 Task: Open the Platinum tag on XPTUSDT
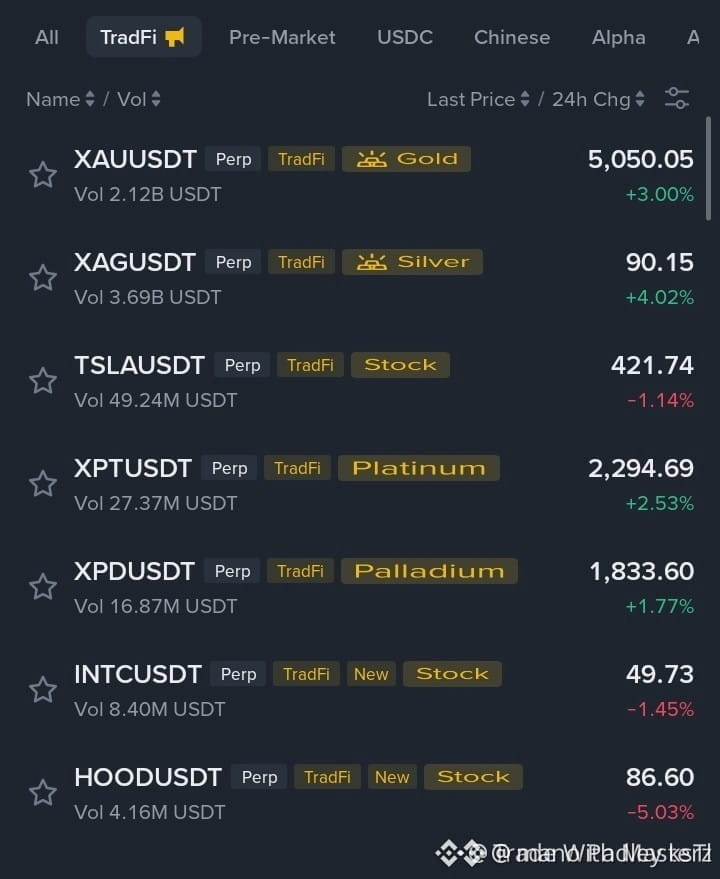coord(418,468)
